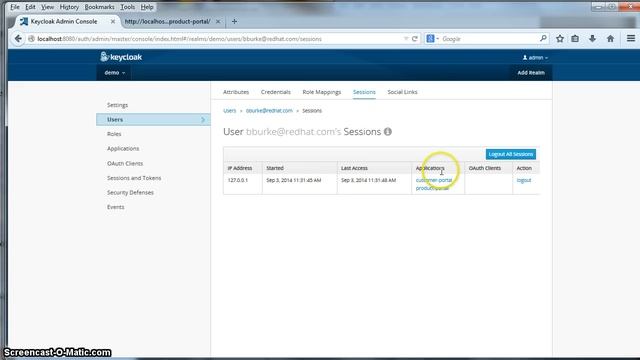640x360 pixels.
Task: Open the File menu
Action: 15,7
